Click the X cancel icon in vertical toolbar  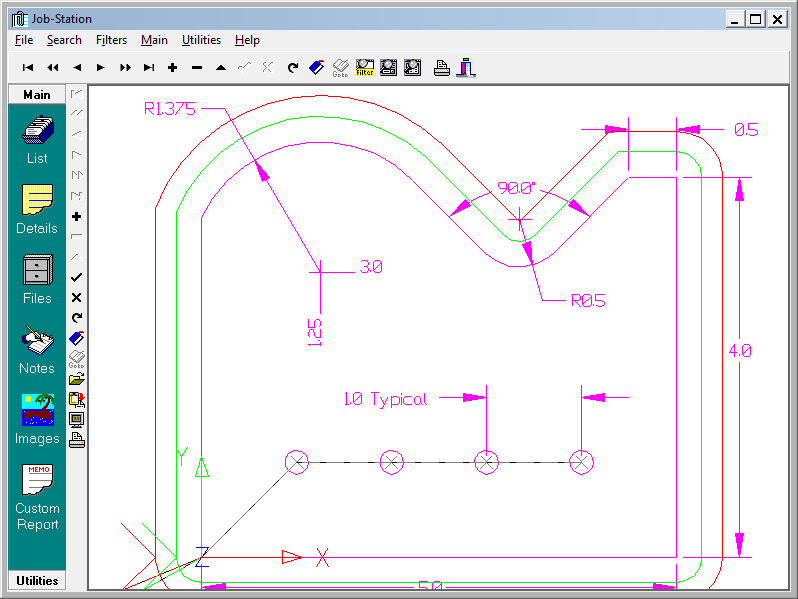pos(77,298)
